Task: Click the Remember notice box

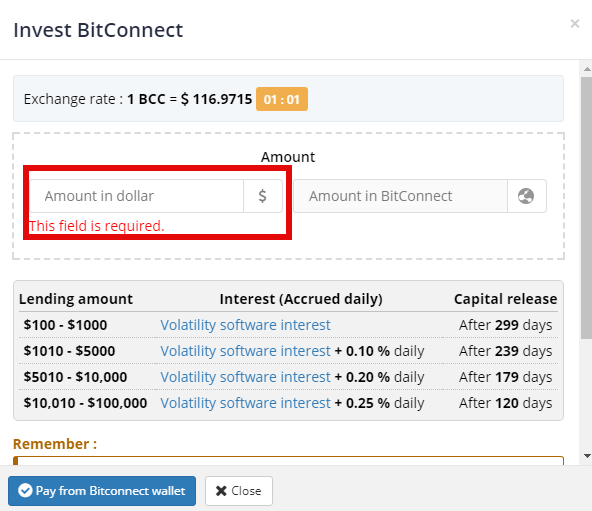Action: 288,461
